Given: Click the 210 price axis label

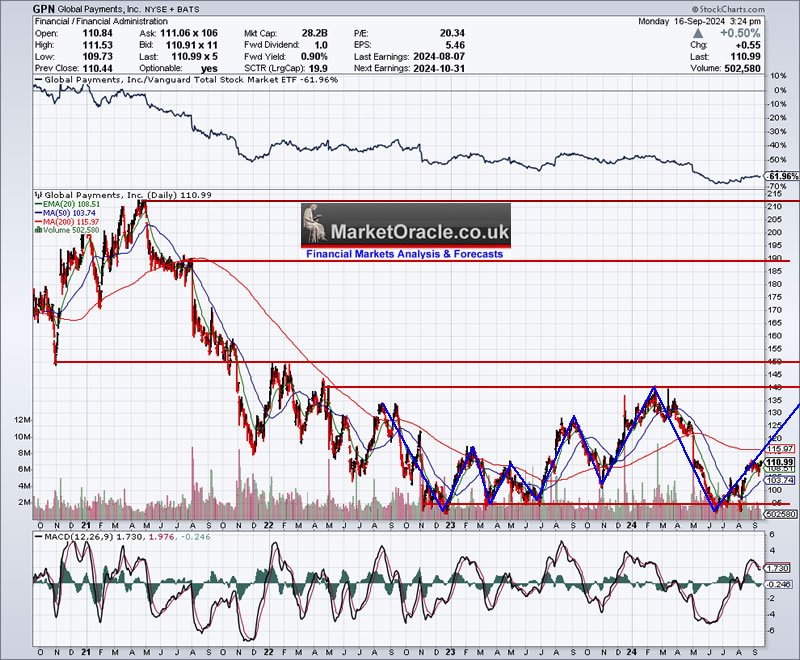Looking at the screenshot, I should pyautogui.click(x=774, y=207).
